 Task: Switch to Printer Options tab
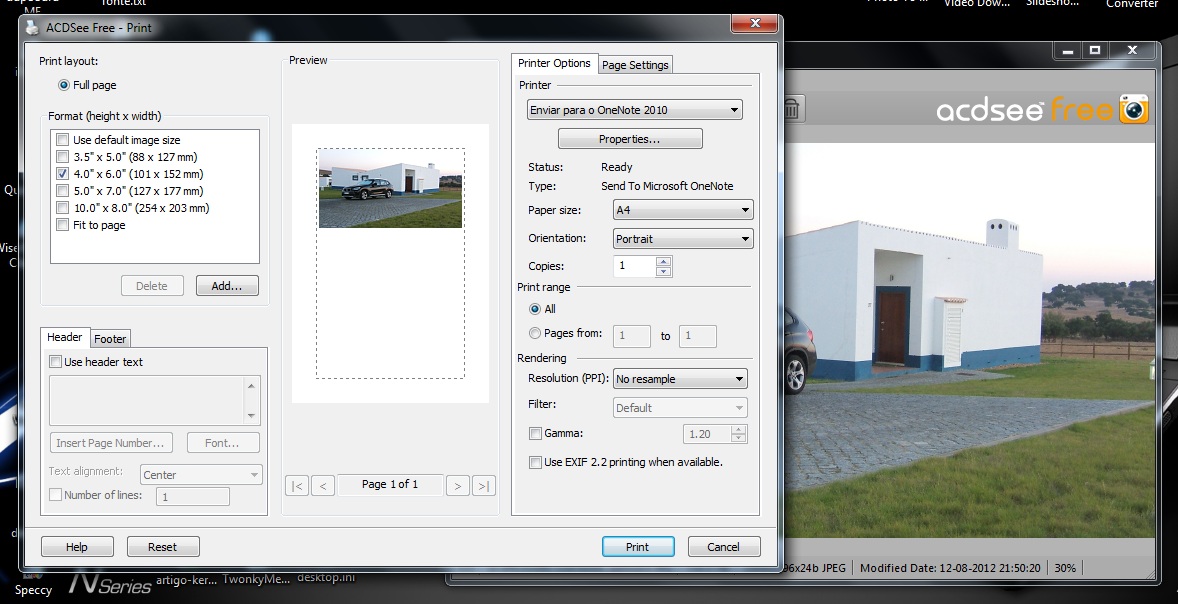[554, 63]
